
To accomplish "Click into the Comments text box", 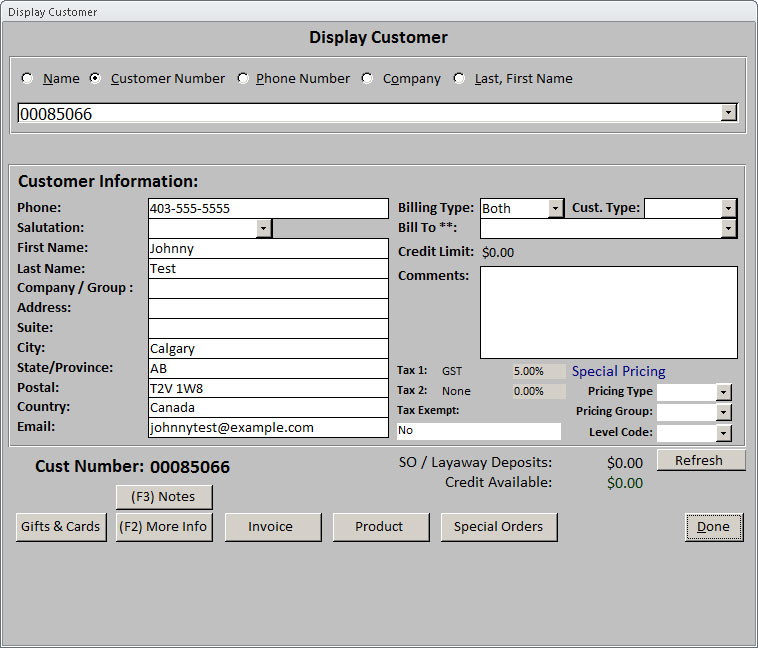I will tap(608, 312).
